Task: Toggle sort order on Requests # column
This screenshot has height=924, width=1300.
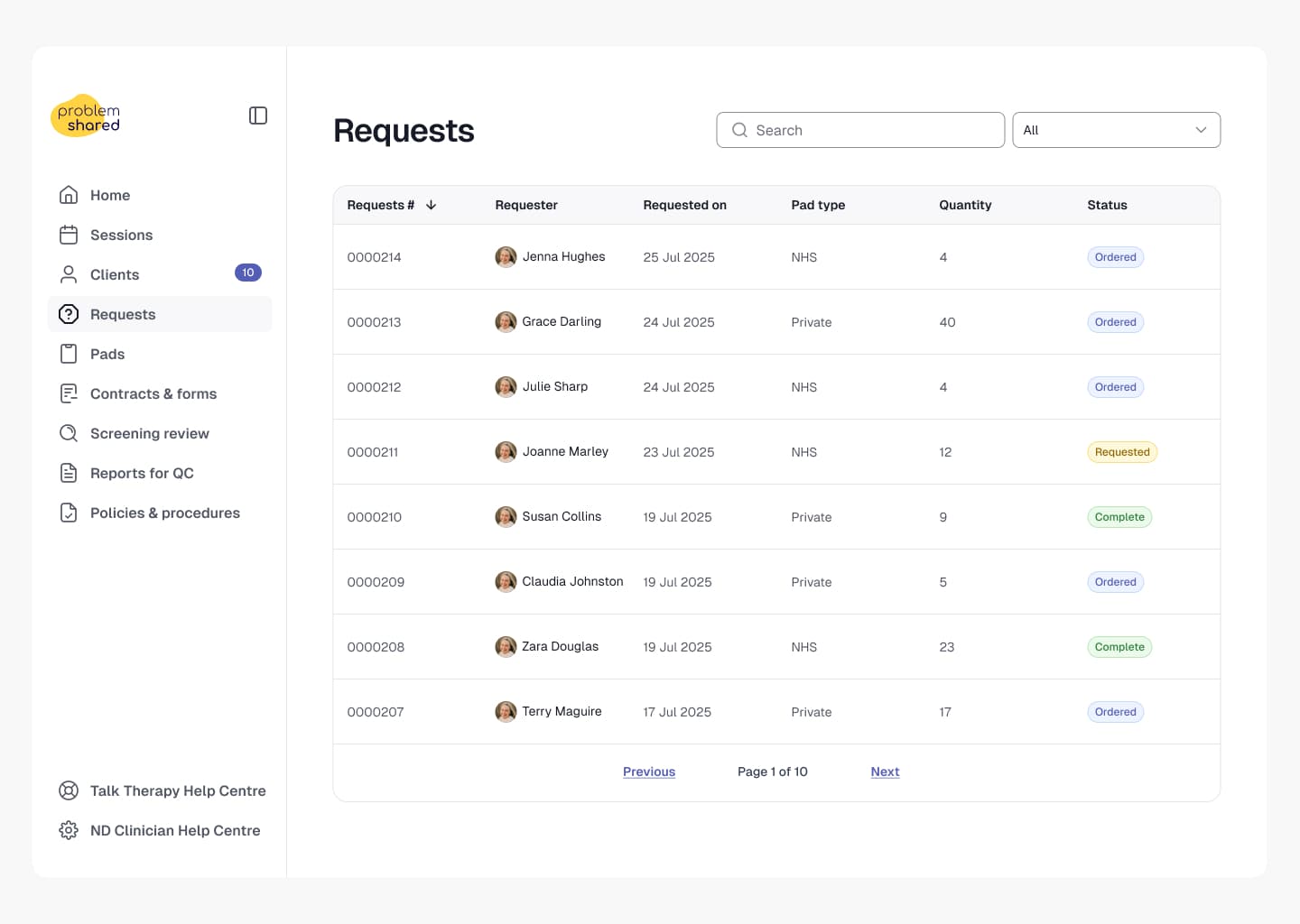Action: pyautogui.click(x=432, y=205)
